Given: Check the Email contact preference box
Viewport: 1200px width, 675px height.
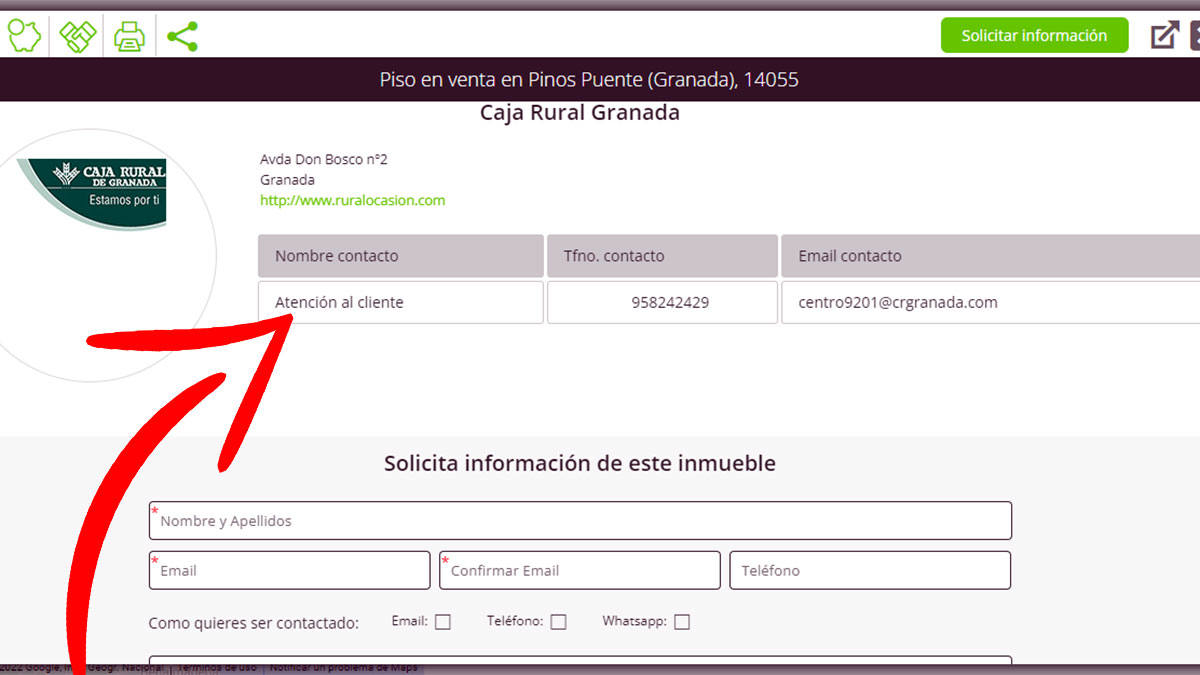Looking at the screenshot, I should (443, 622).
